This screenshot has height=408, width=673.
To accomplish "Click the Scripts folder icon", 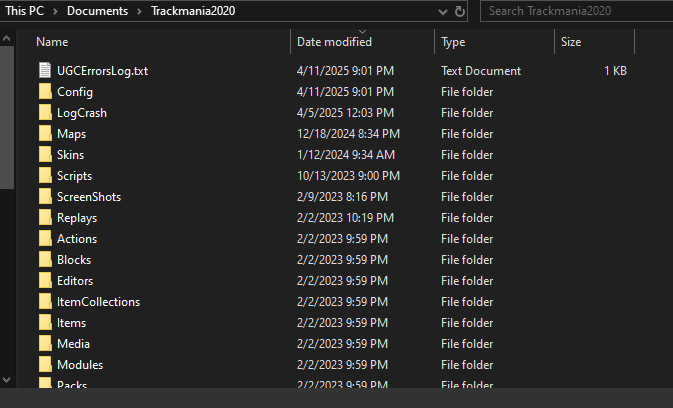I will click(x=44, y=176).
